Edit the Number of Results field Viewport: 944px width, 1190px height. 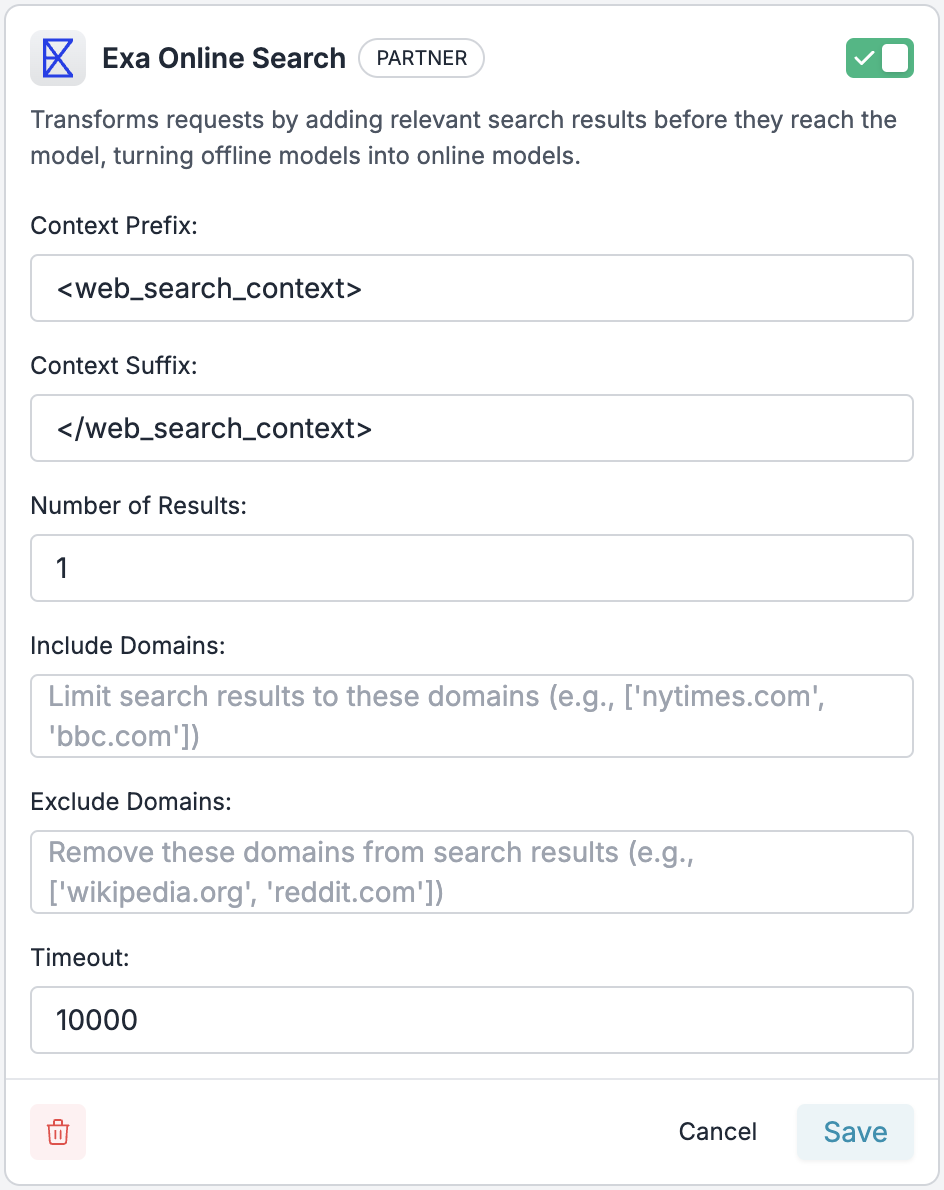[471, 568]
